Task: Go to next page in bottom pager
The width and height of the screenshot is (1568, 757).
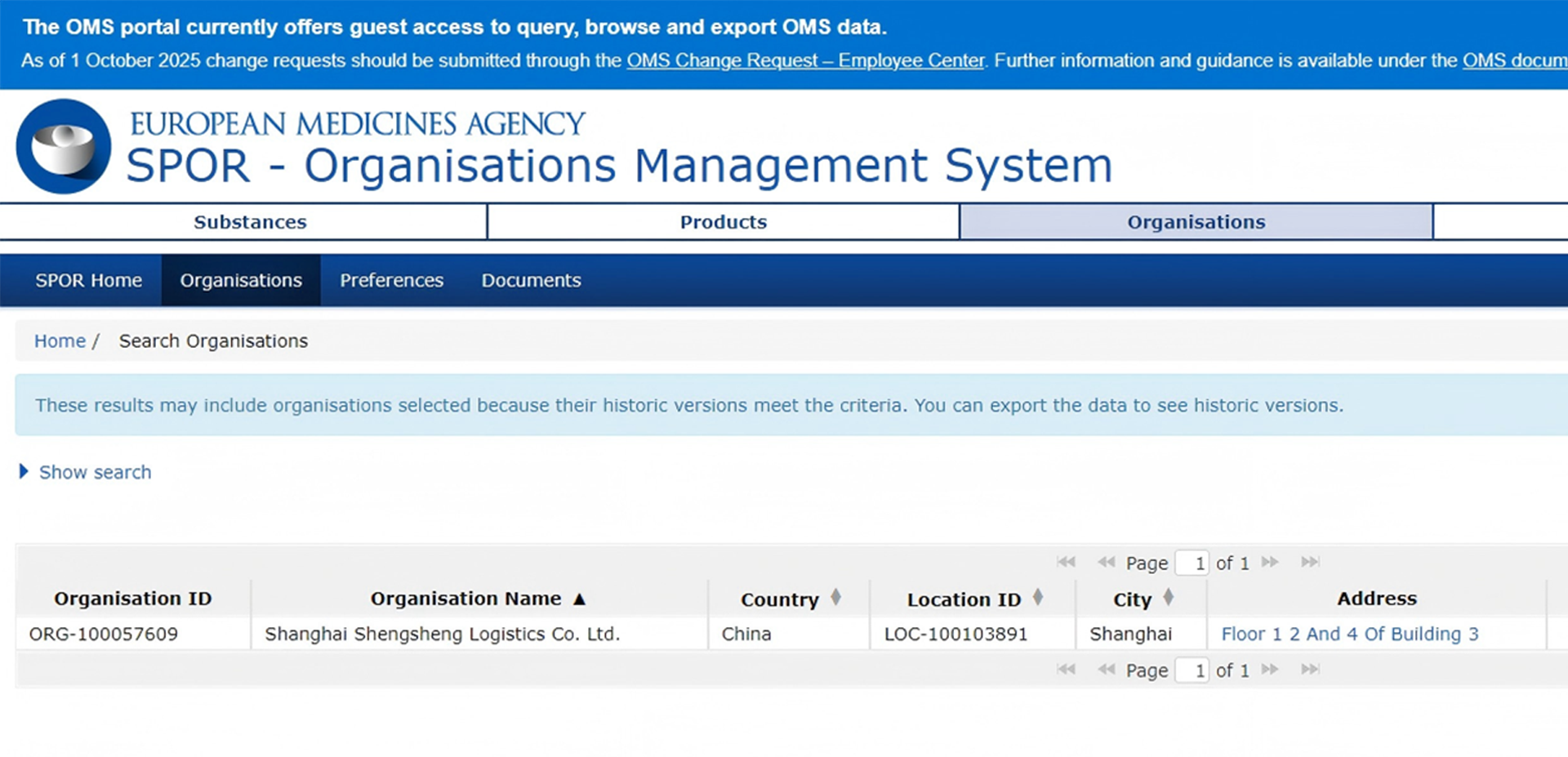Action: (x=1270, y=670)
